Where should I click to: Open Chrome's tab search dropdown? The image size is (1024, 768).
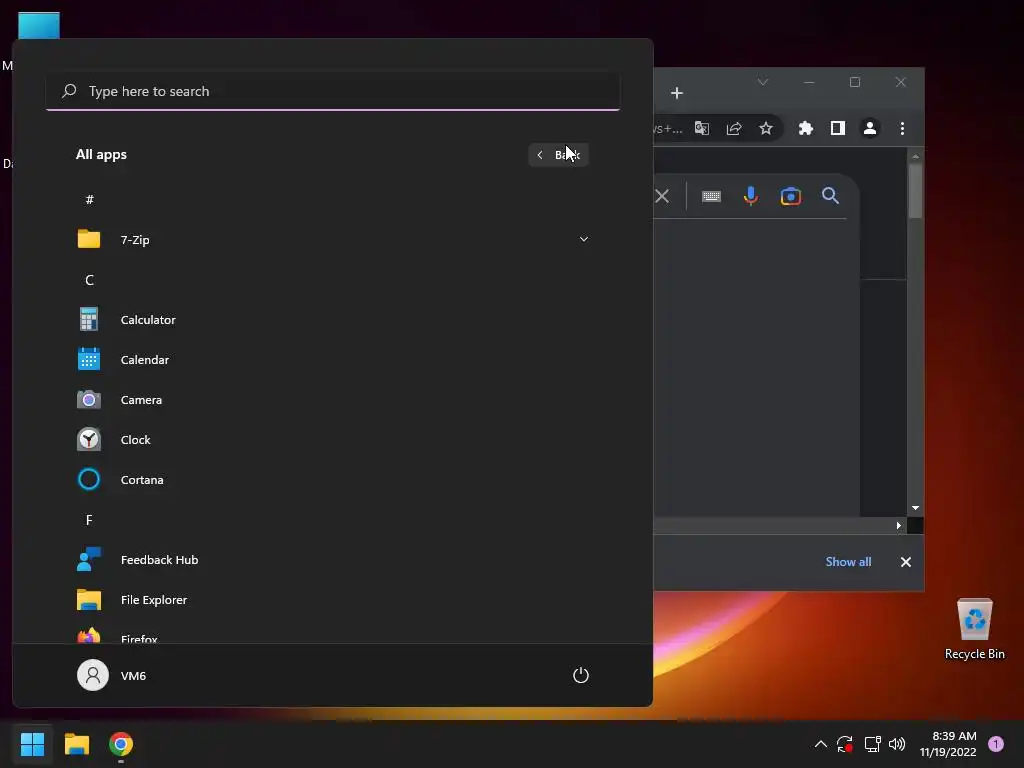(763, 82)
